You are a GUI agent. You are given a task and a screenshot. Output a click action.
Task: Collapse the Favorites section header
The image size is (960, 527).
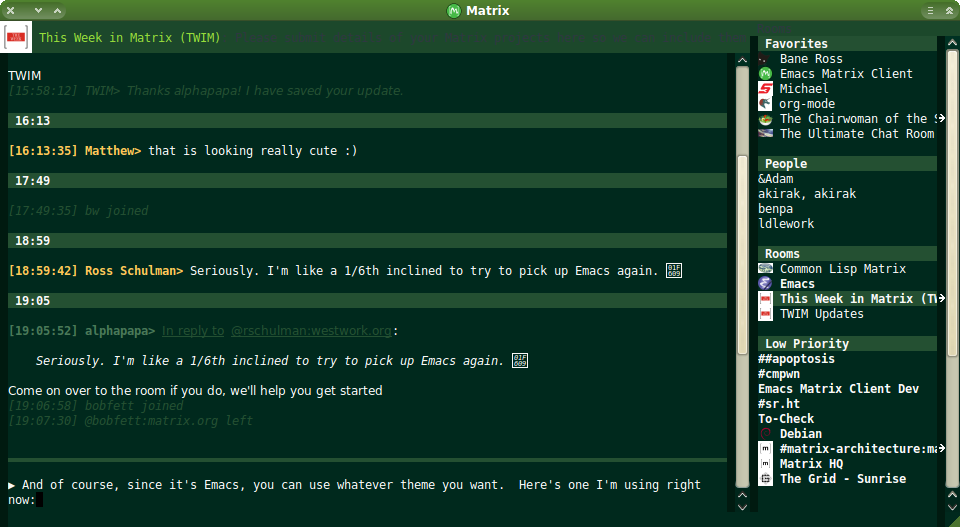796,44
